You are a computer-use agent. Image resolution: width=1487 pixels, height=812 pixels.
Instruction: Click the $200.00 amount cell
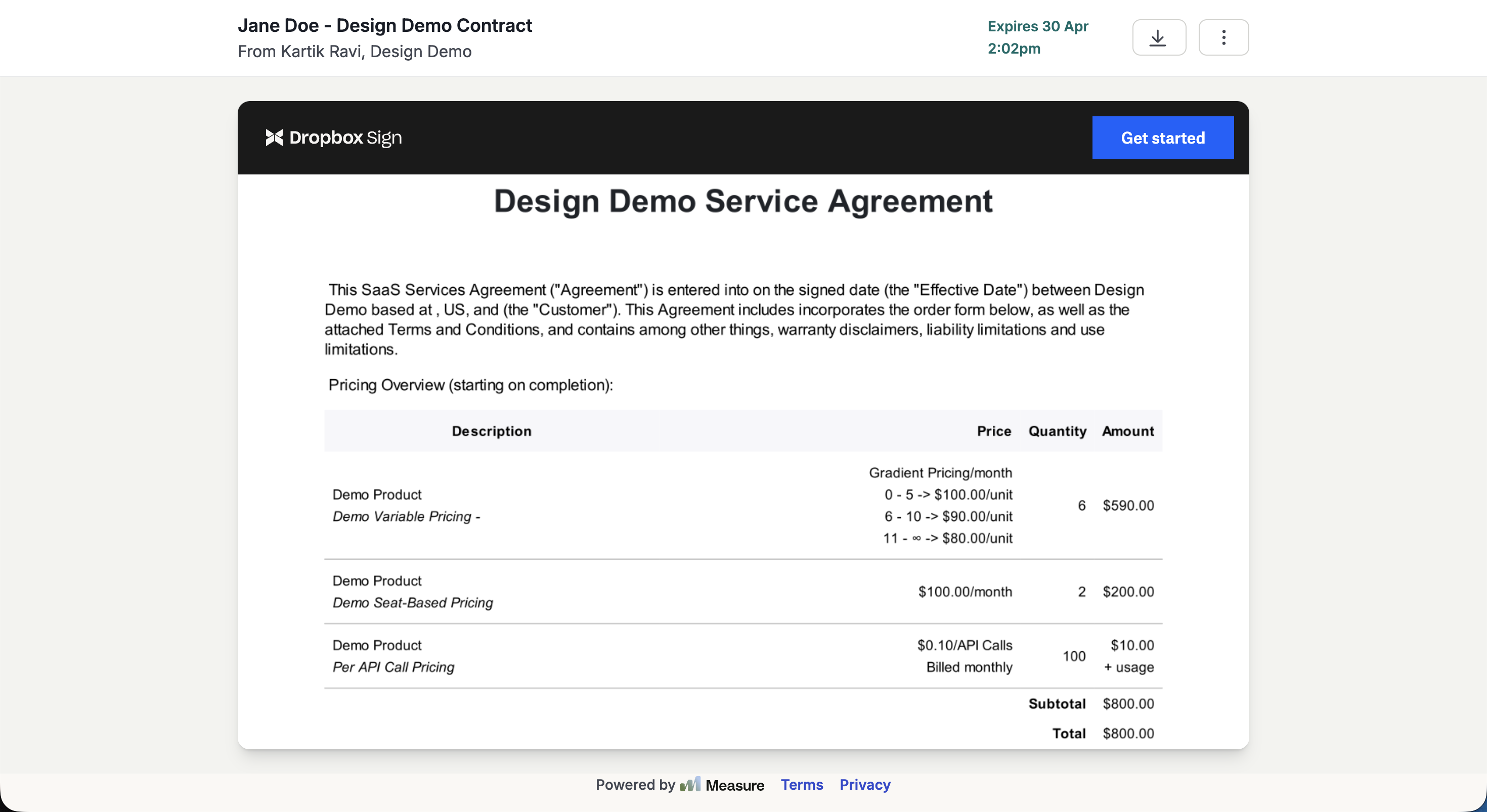pyautogui.click(x=1128, y=592)
